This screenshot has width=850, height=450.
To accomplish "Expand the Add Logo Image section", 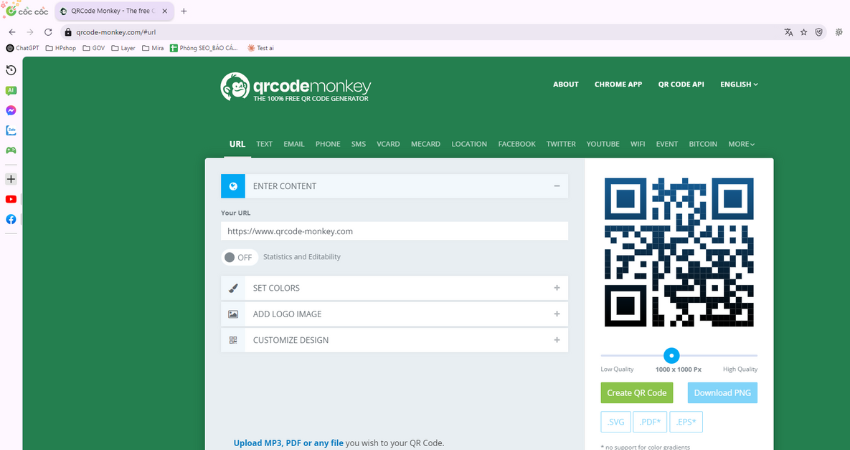I will (557, 314).
